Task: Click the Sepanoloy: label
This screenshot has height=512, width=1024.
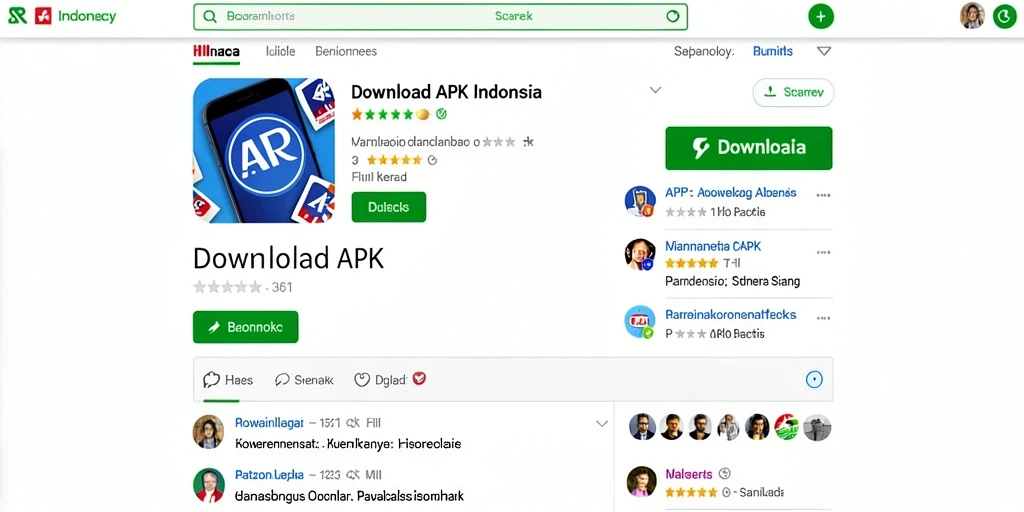Action: (x=704, y=51)
